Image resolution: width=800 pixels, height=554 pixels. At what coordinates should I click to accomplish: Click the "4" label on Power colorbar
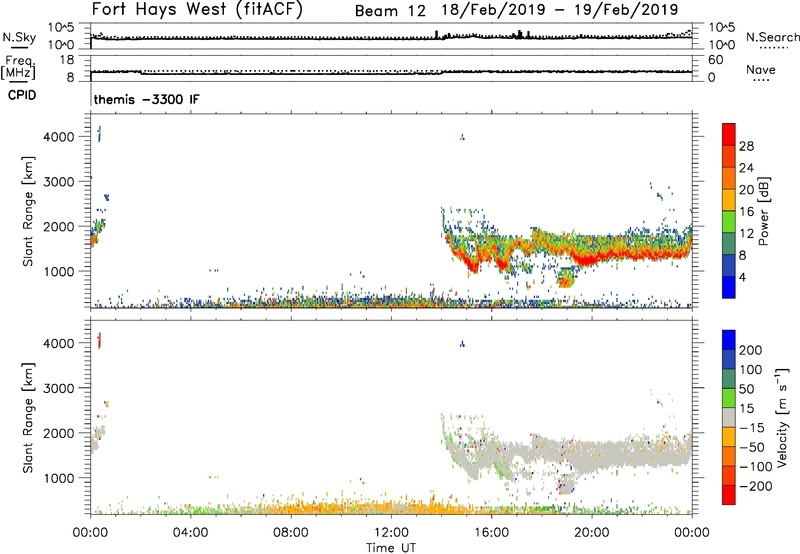coord(742,277)
